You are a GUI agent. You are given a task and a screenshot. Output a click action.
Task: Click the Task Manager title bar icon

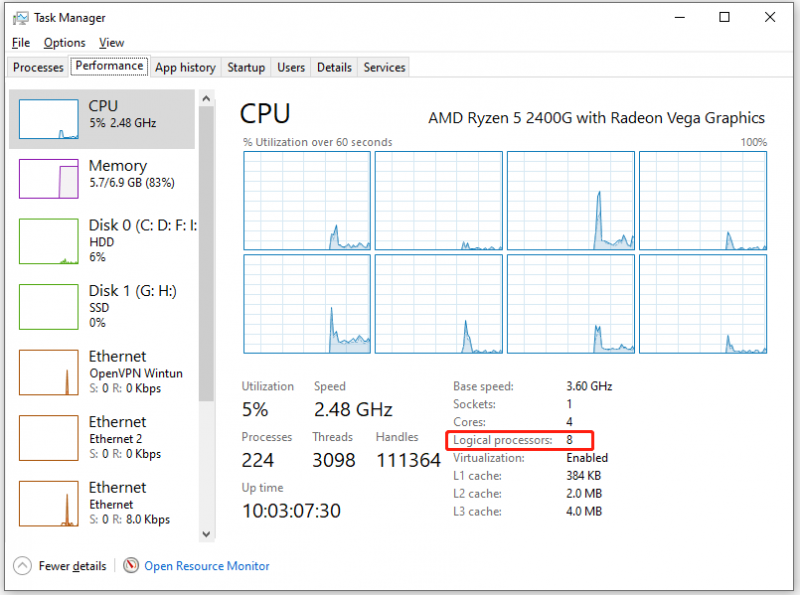click(x=20, y=18)
